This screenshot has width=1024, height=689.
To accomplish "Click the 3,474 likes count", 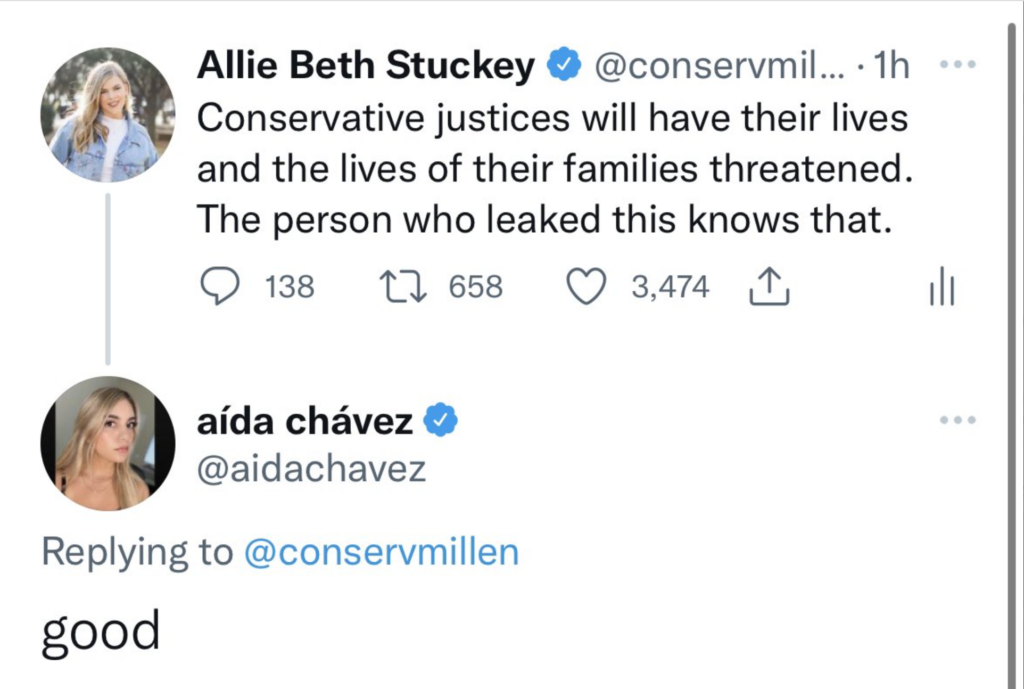I will 669,288.
